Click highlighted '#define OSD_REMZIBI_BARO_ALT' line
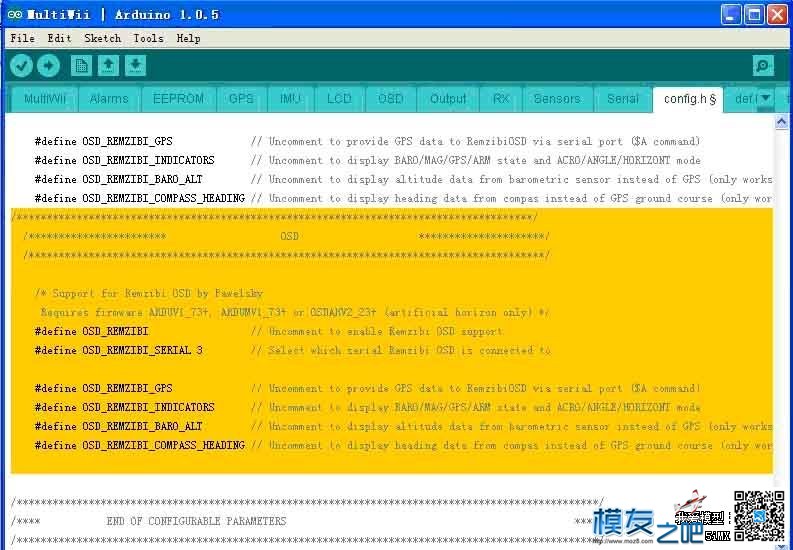 [x=404, y=427]
